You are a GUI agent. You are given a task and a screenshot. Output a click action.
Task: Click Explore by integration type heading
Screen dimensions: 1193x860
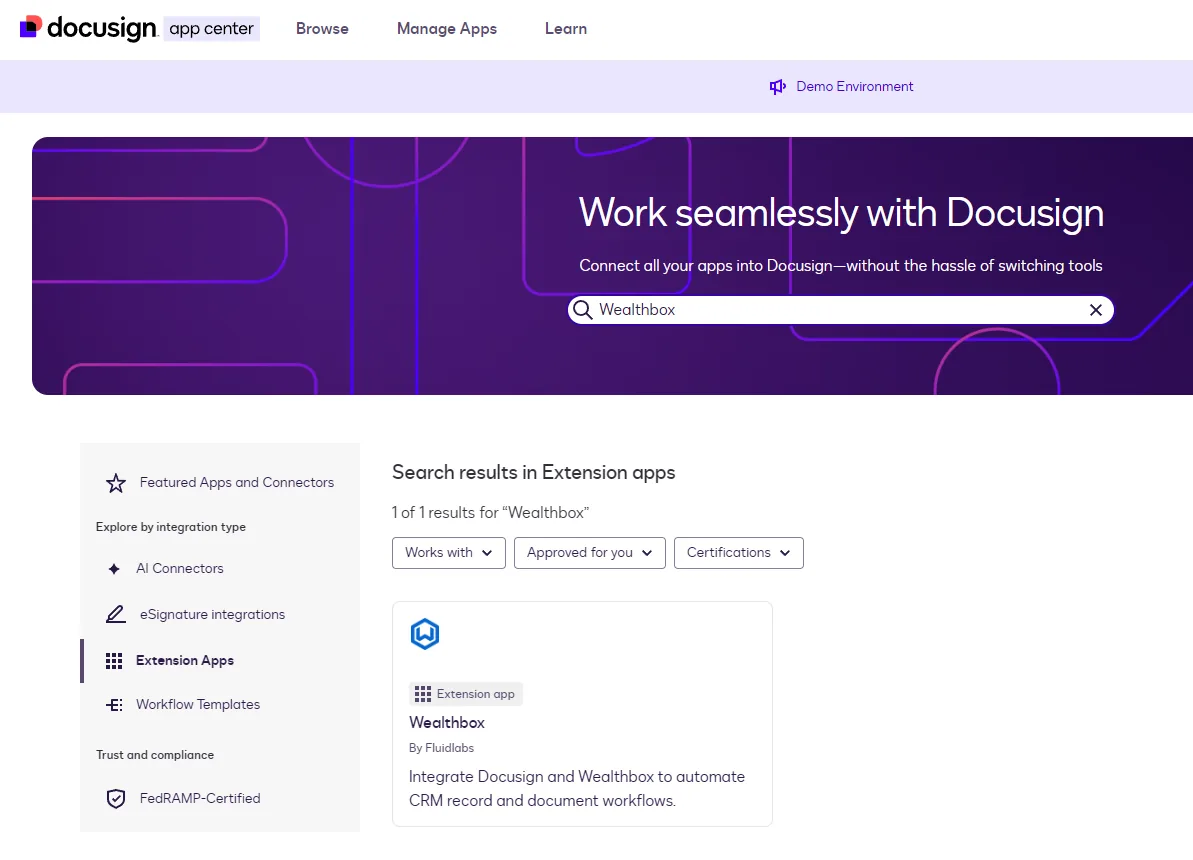click(x=170, y=527)
